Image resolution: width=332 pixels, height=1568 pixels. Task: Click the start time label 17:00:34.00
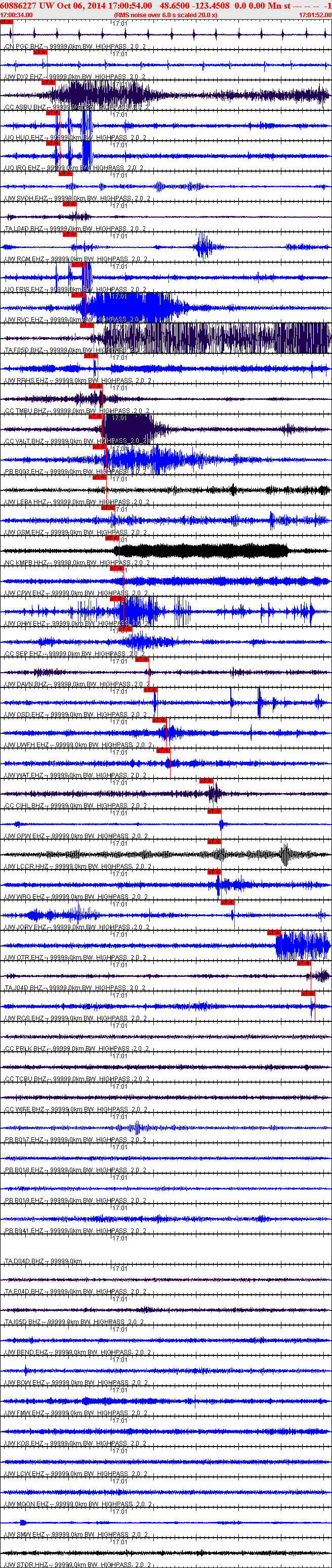(x=16, y=15)
